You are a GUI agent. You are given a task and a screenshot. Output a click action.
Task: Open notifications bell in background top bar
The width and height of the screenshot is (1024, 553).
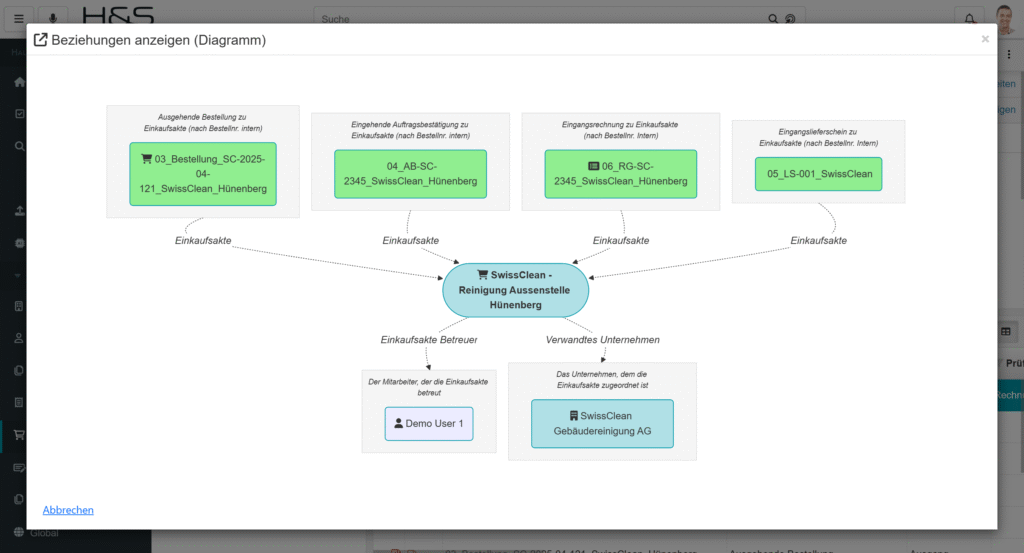(969, 19)
